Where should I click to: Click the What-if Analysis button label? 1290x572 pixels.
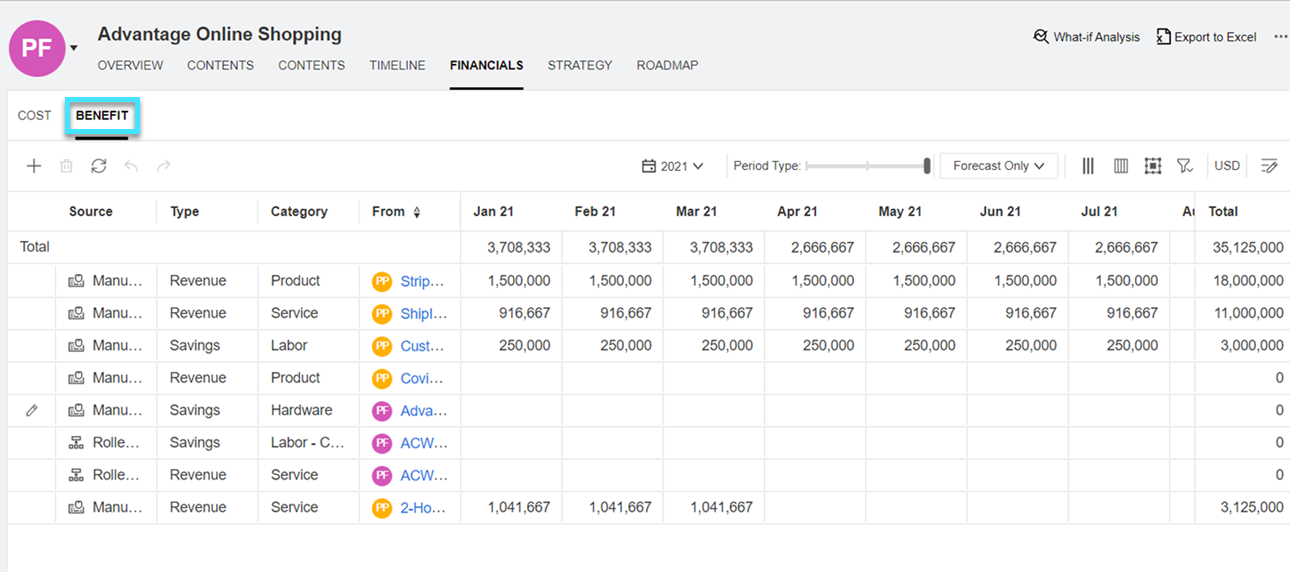pyautogui.click(x=1097, y=37)
